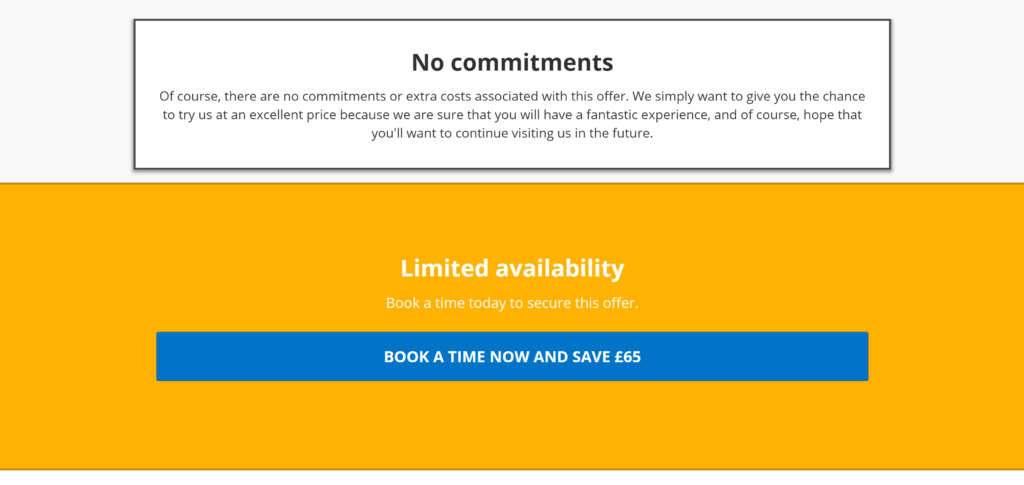Screen dimensions: 1024x485
Task: Click the line beginning 'to try us at an excellent price'
Action: click(x=512, y=115)
